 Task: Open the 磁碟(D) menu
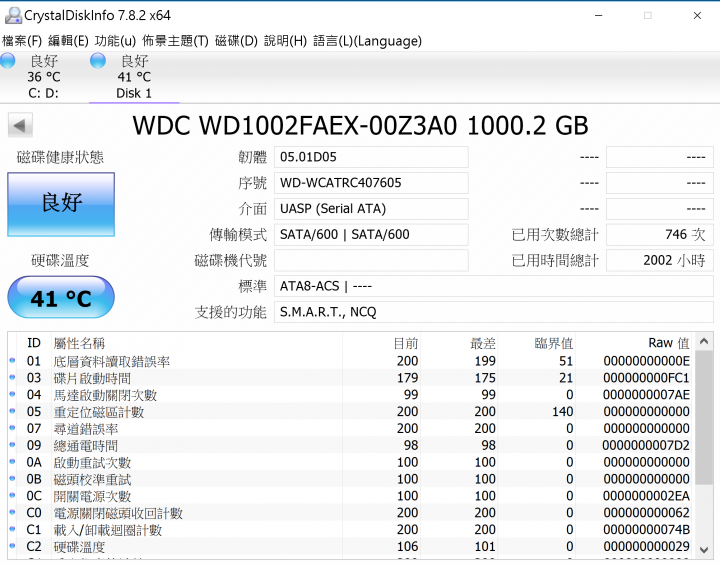[236, 41]
